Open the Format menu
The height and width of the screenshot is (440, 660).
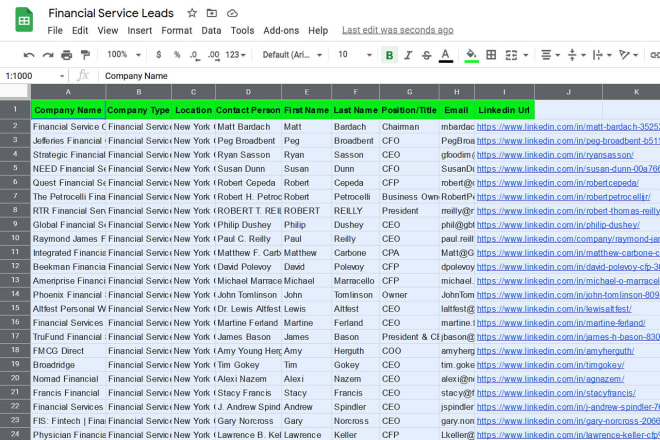click(176, 30)
